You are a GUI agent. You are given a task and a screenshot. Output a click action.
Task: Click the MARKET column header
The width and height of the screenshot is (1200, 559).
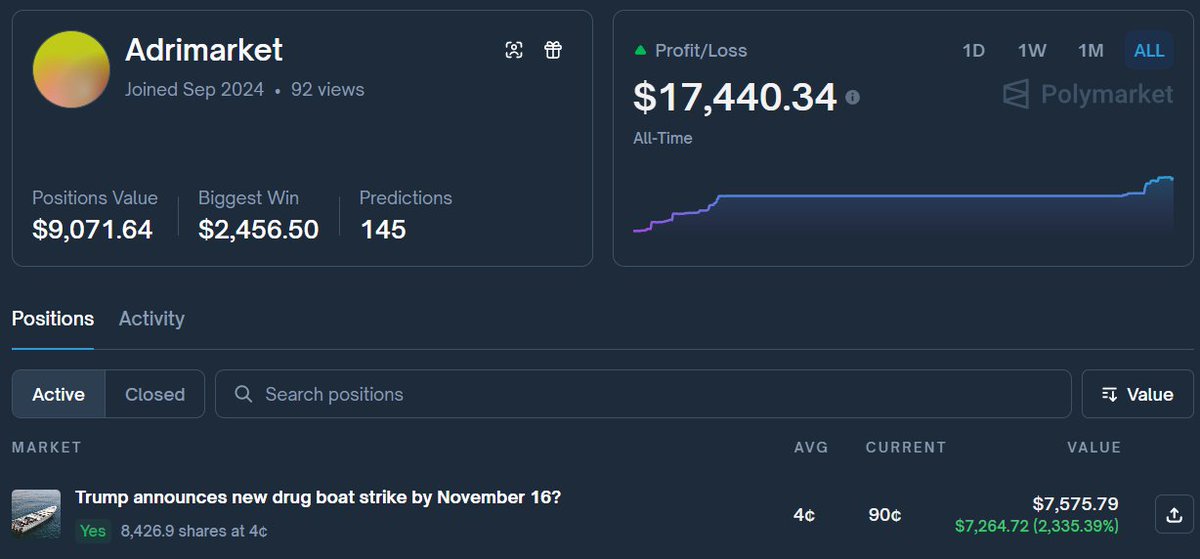(46, 447)
